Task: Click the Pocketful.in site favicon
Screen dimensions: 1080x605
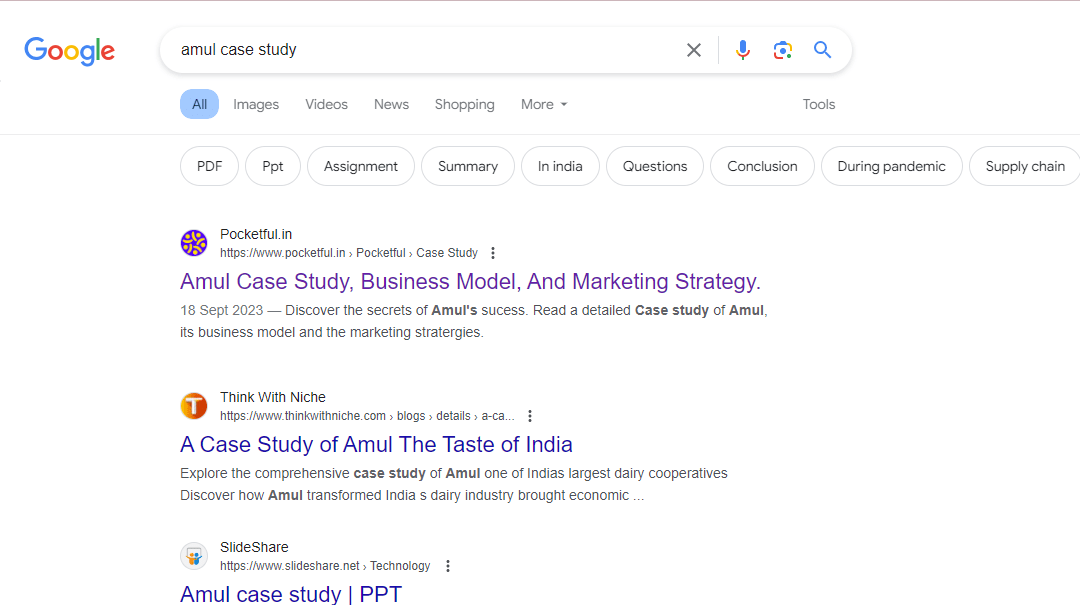Action: pos(194,243)
